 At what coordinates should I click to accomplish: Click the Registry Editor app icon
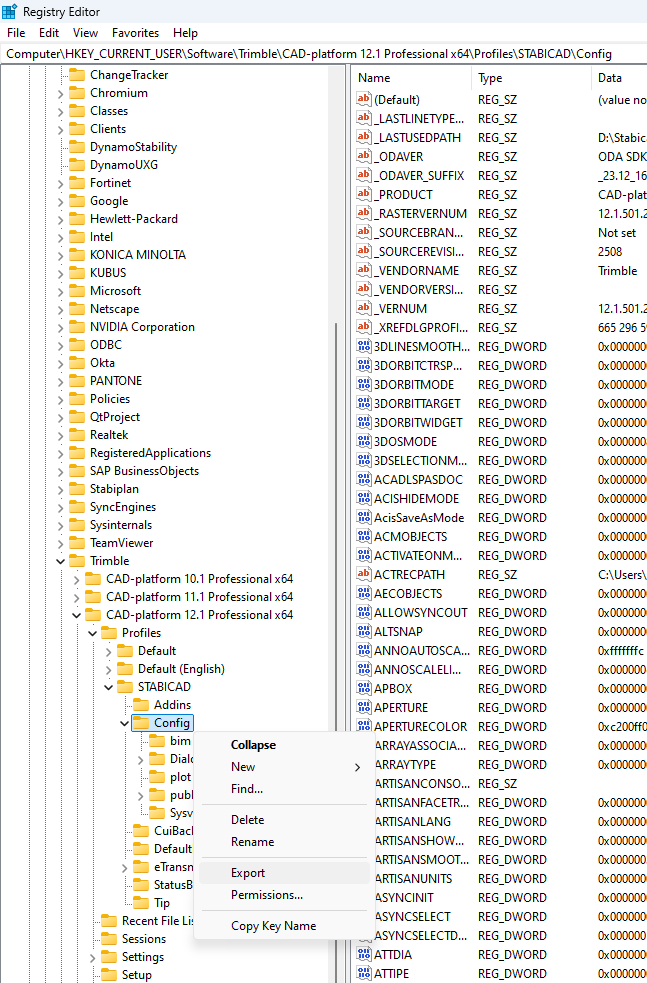[9, 11]
